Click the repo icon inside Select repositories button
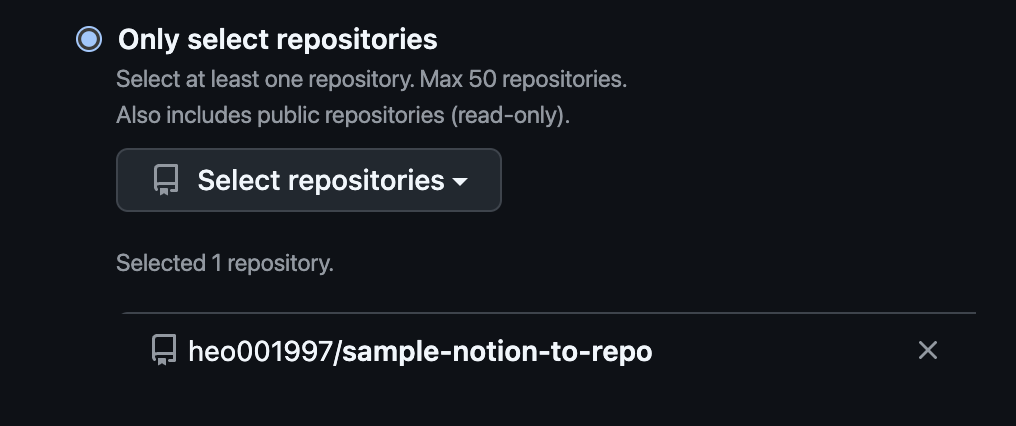Screen dimensions: 1016x426 165,180
